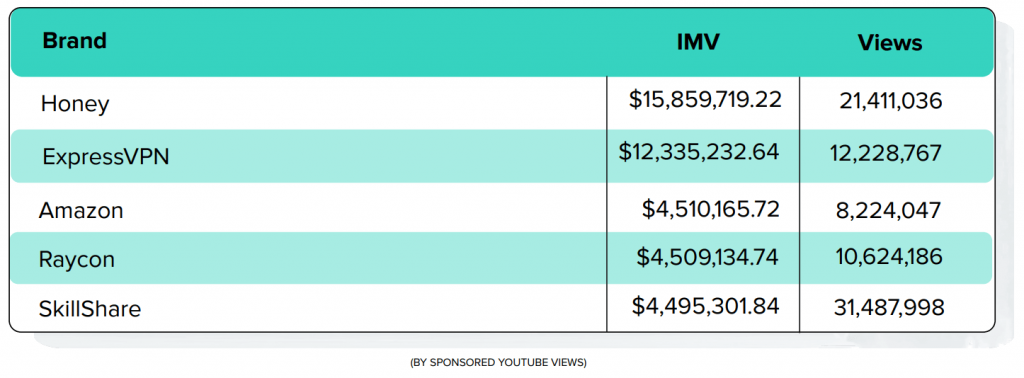Click the 'By Sponsored YouTube Views' caption
This screenshot has height=378, width=1024.
tap(498, 362)
